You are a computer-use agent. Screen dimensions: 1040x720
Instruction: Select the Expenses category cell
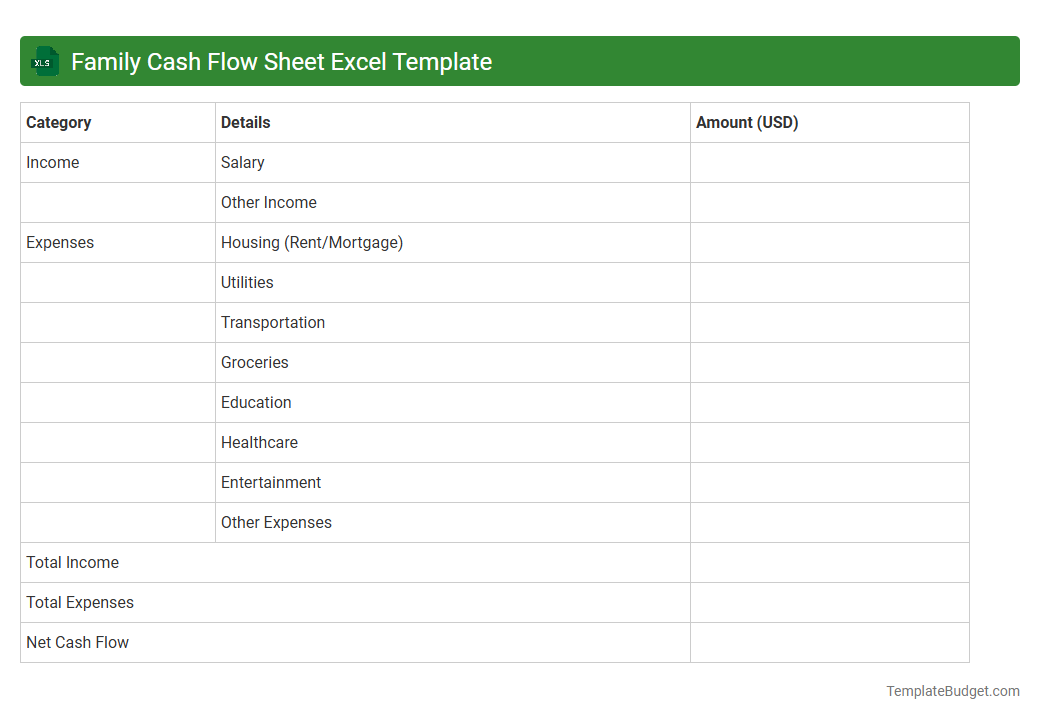[60, 242]
